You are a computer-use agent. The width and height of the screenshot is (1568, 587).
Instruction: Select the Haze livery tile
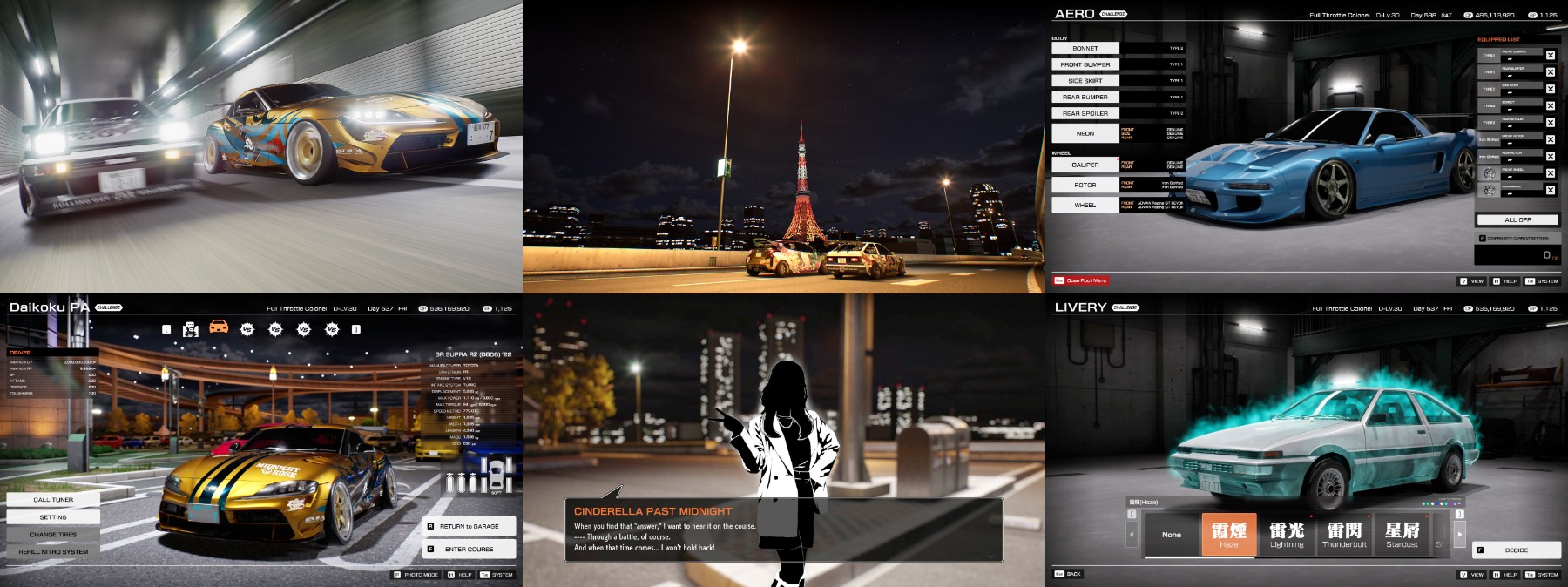(1228, 534)
